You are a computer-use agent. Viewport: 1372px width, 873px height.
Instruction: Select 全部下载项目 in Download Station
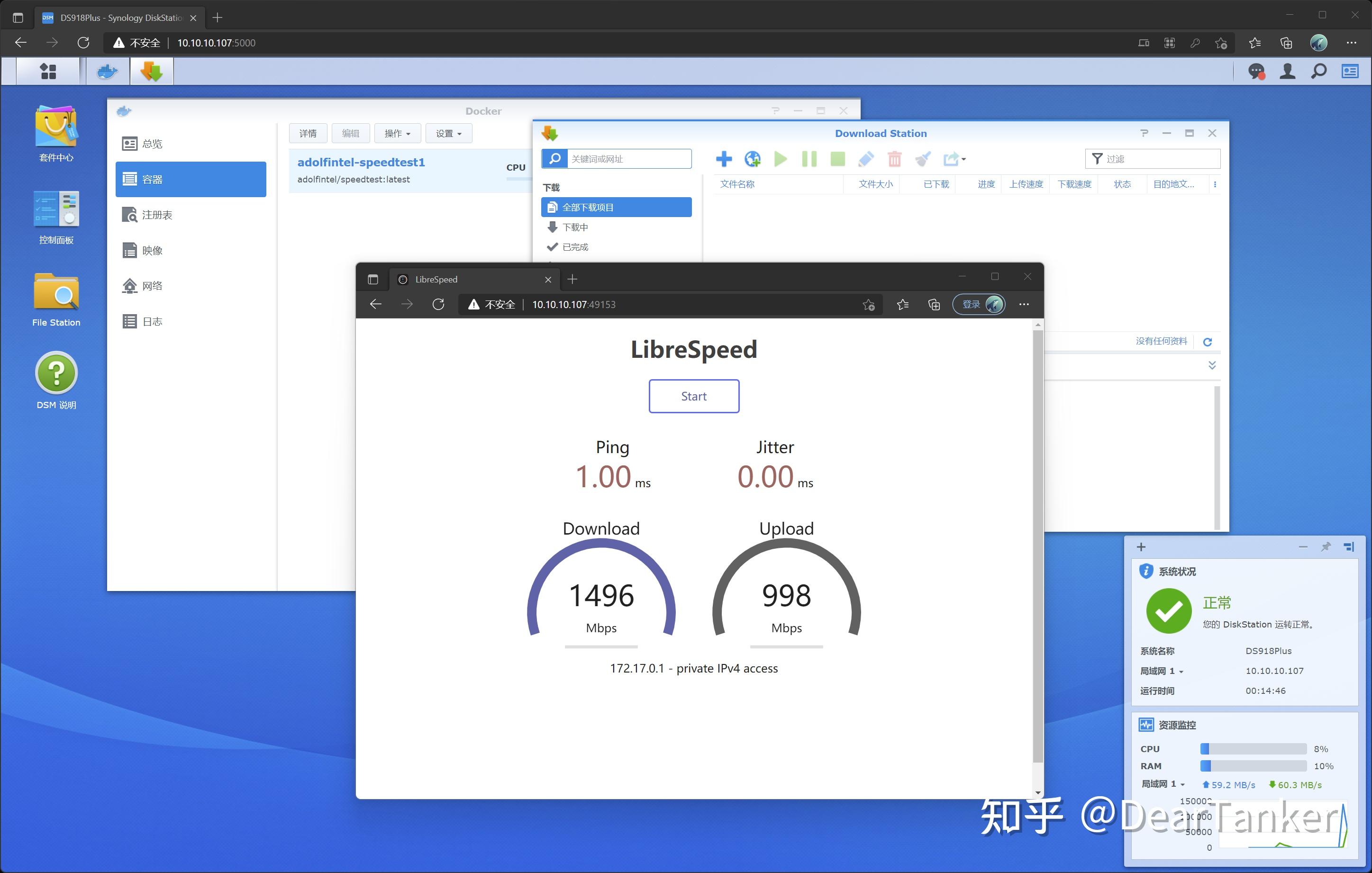[617, 208]
